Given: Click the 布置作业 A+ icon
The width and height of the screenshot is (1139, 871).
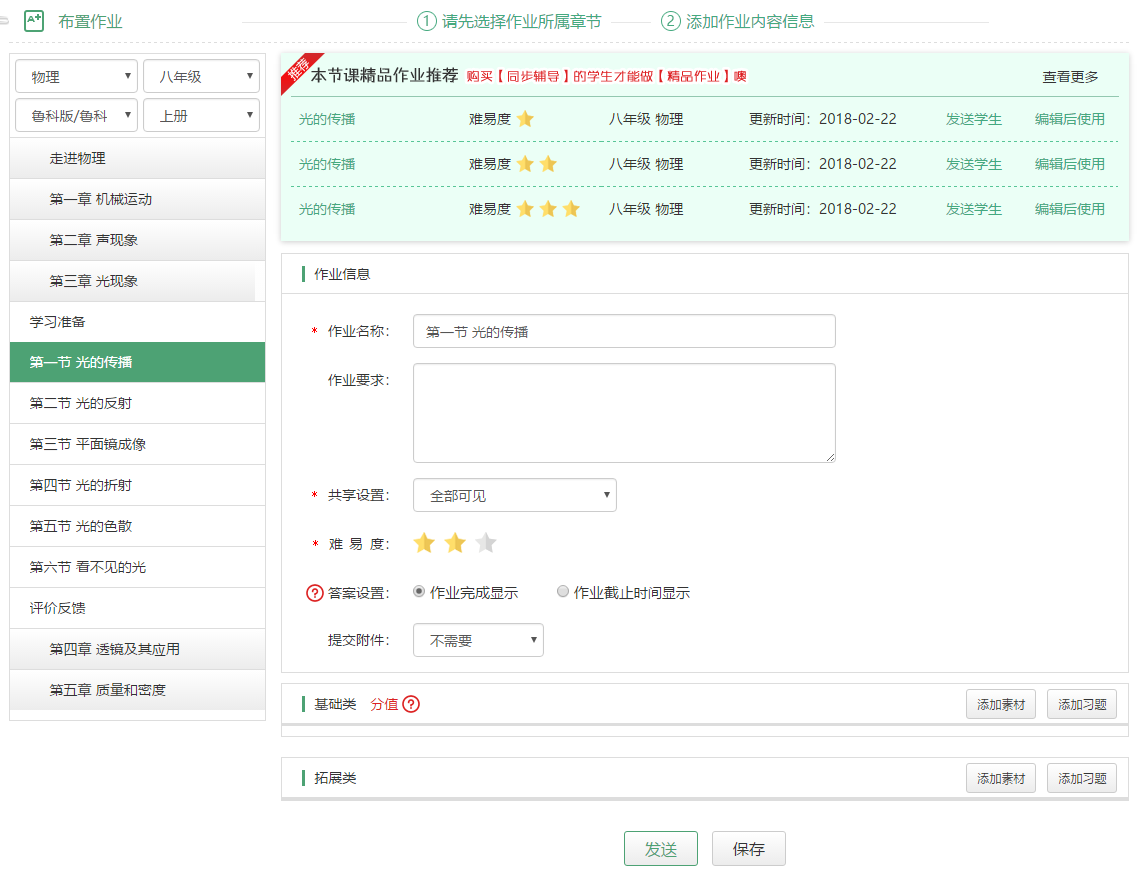Looking at the screenshot, I should click(34, 20).
